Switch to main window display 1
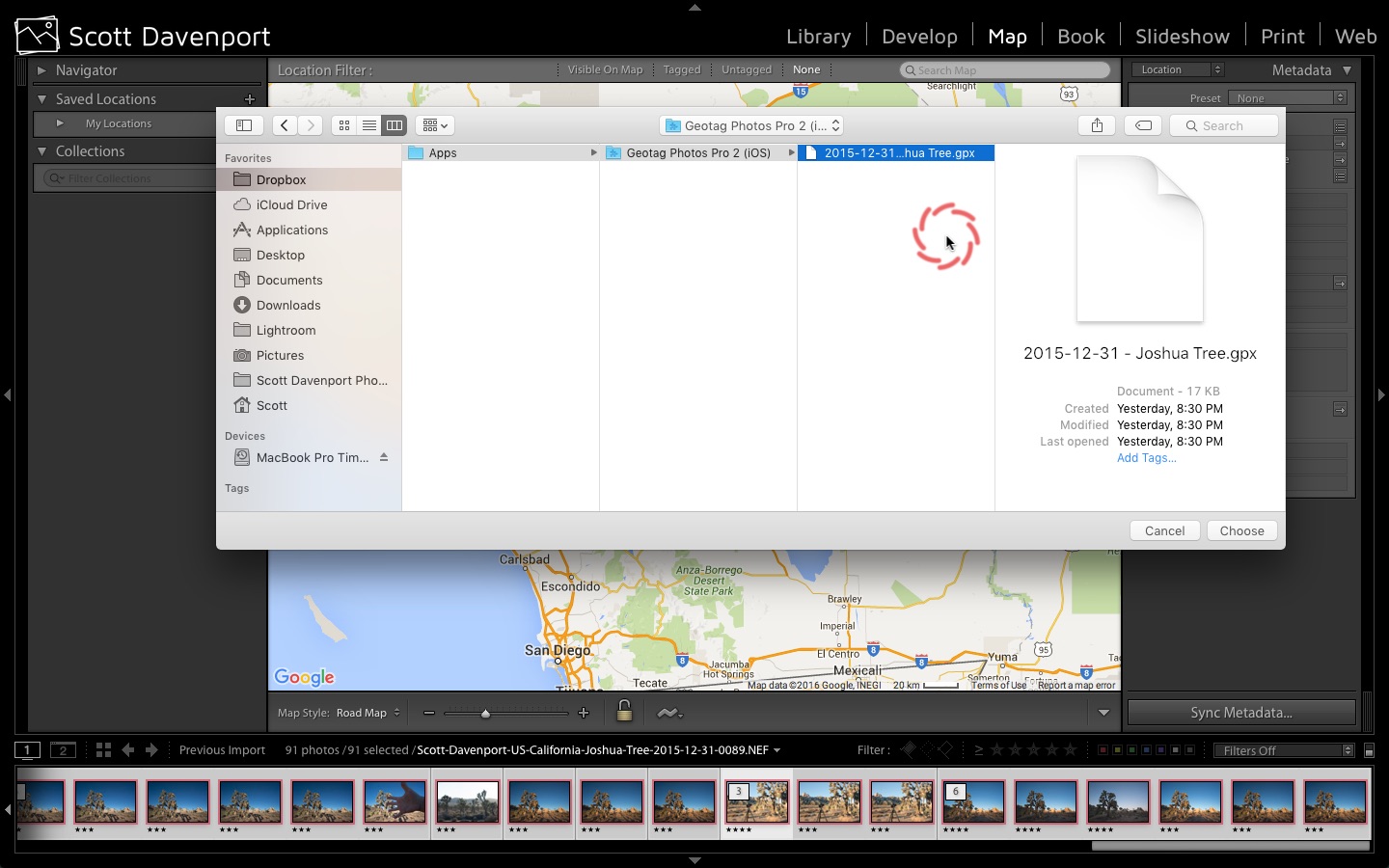Viewport: 1389px width, 868px height. [x=28, y=750]
